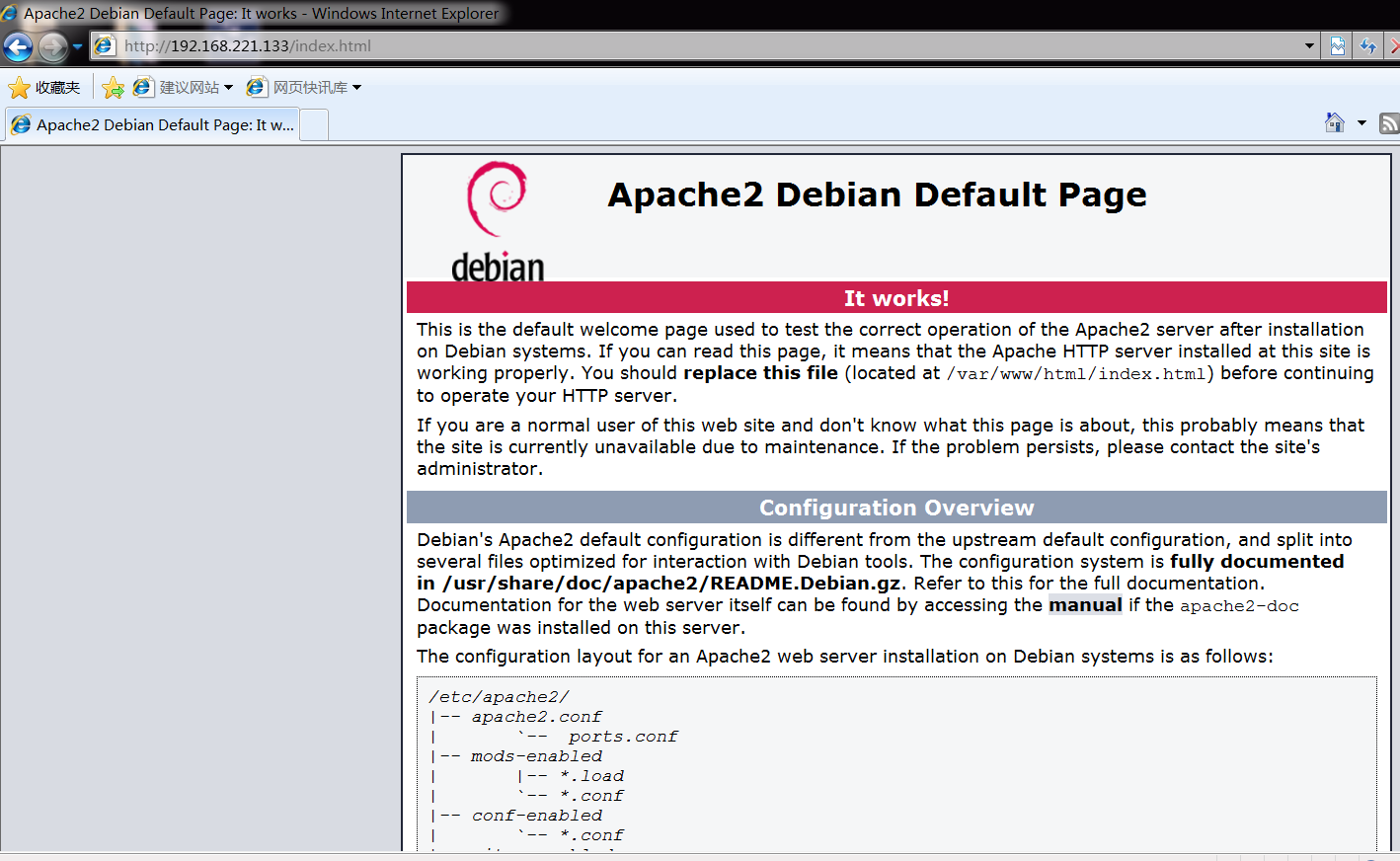Open a new blank tab
This screenshot has width=1400, height=861.
(x=314, y=125)
